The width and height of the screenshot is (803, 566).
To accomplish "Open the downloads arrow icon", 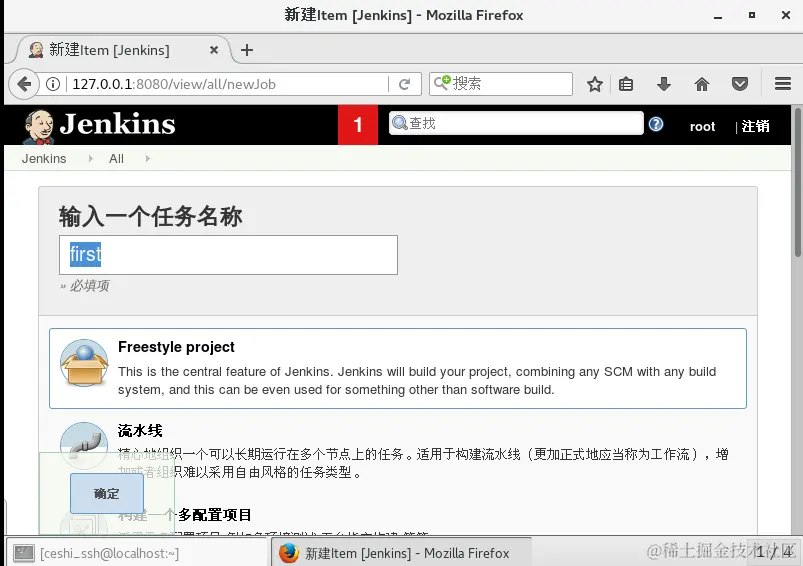I will click(664, 84).
